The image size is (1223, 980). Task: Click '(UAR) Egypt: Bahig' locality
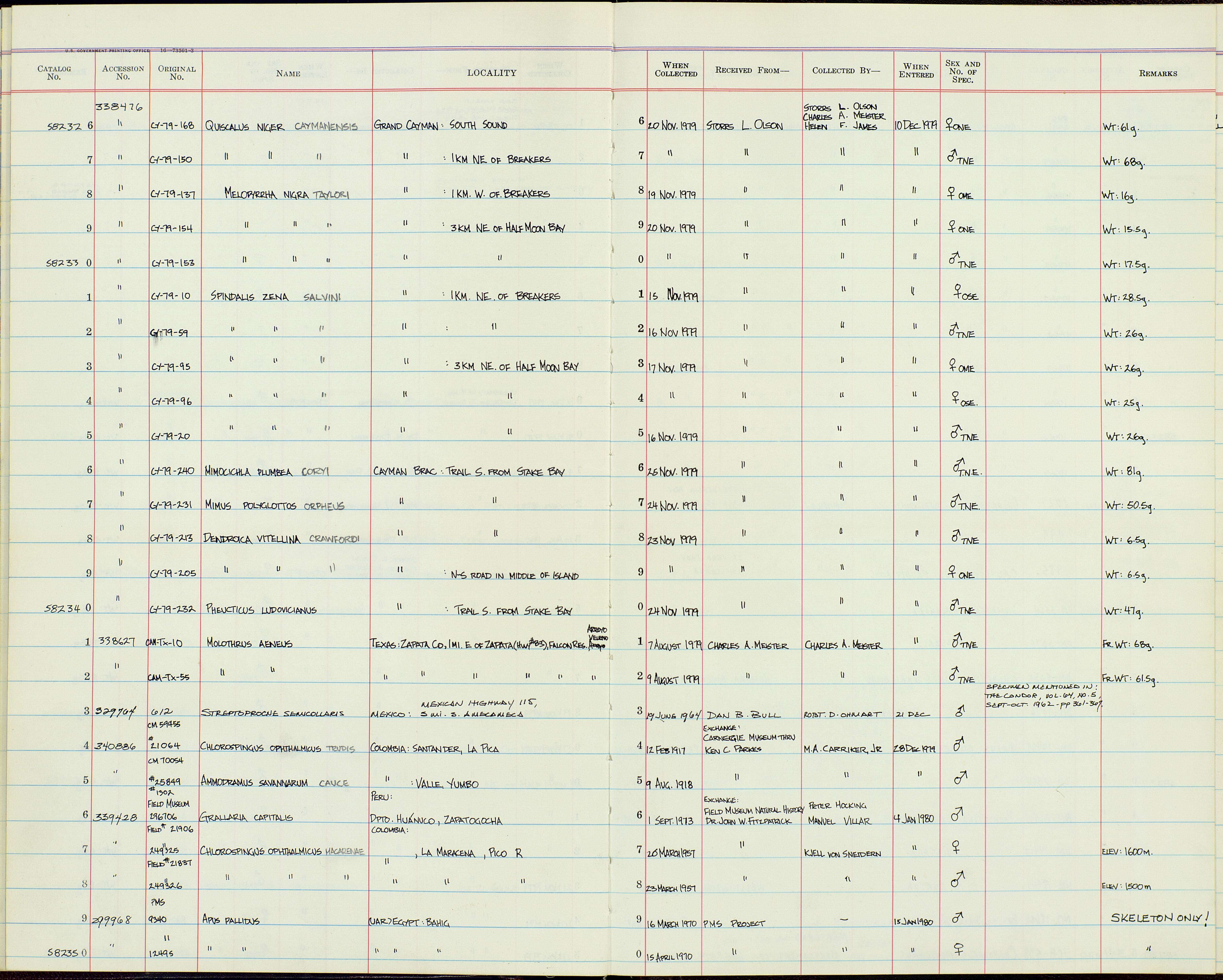pos(409,923)
